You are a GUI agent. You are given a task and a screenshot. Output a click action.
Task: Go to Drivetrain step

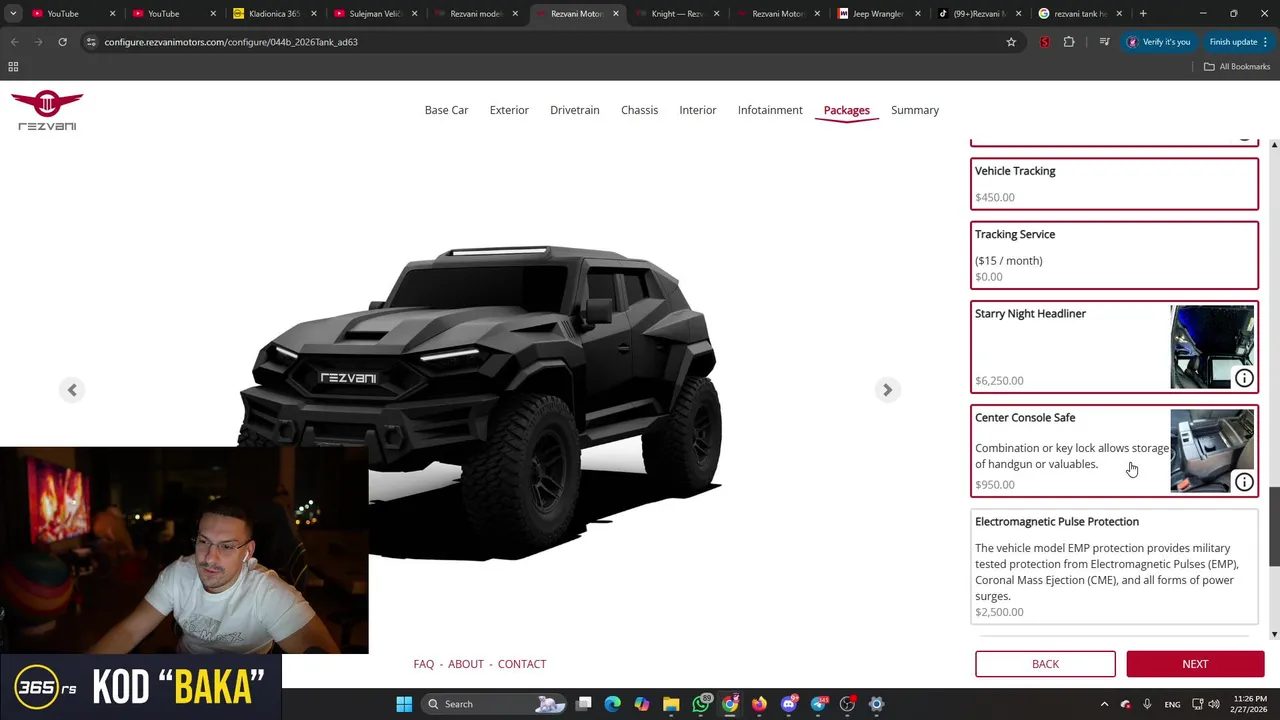(x=575, y=110)
